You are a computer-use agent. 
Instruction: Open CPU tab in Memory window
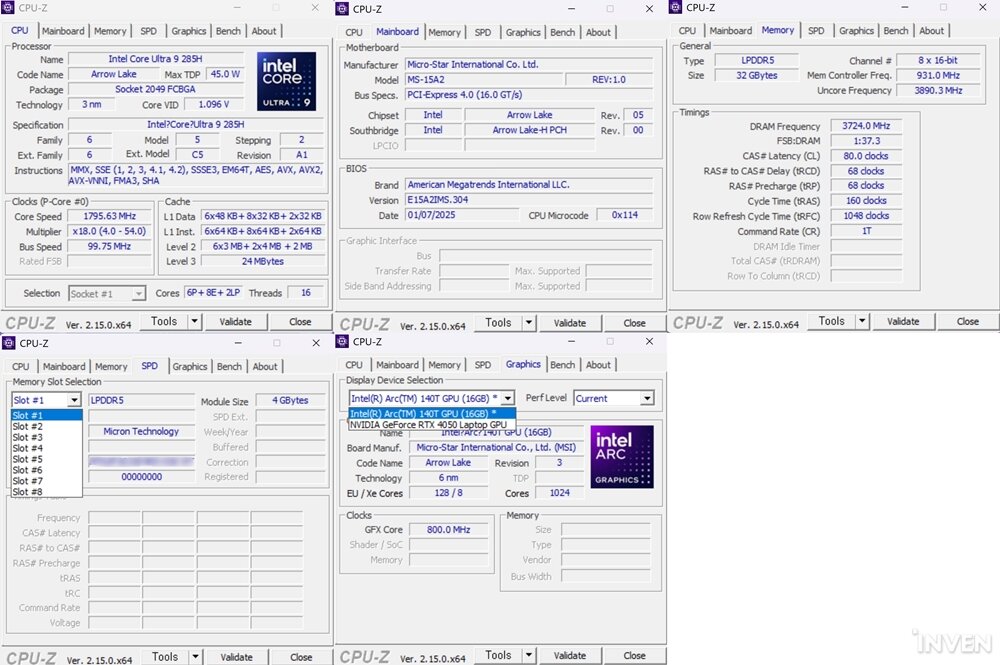point(687,31)
